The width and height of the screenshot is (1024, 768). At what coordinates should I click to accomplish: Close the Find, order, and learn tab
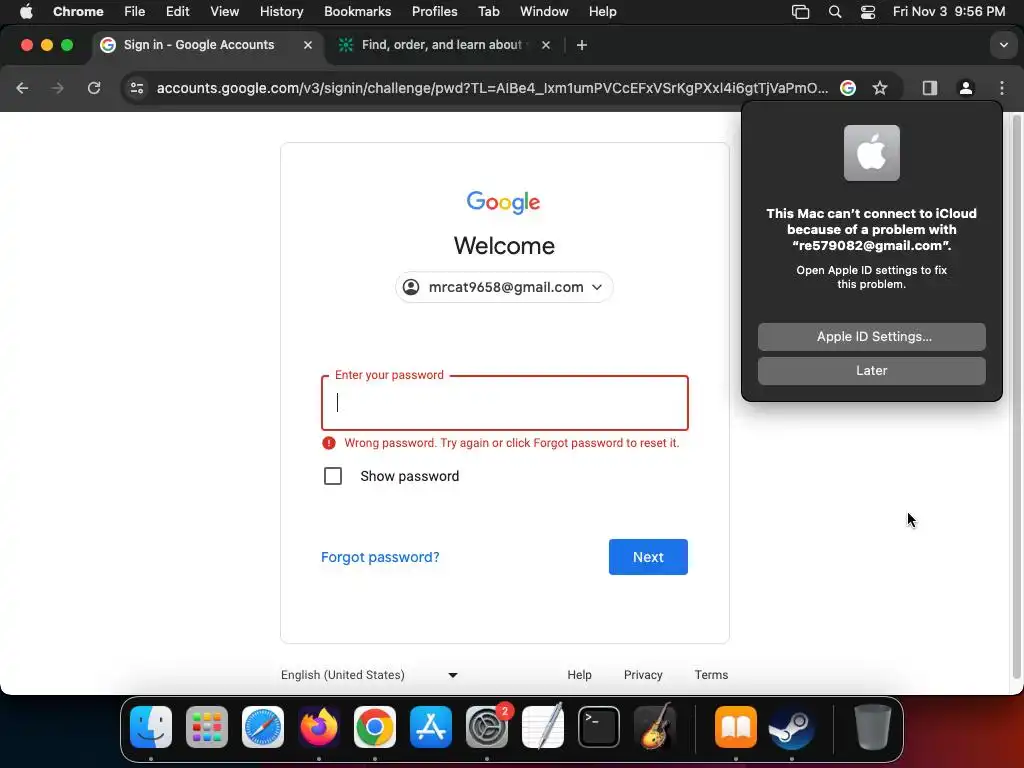[x=545, y=45]
